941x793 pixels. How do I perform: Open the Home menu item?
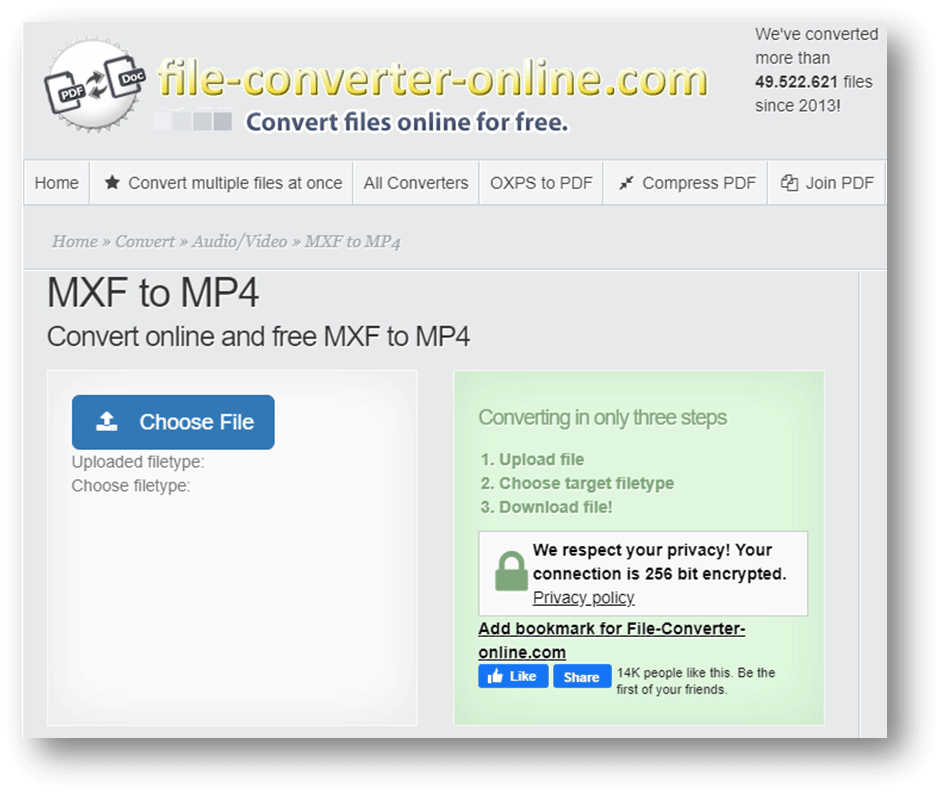(56, 183)
